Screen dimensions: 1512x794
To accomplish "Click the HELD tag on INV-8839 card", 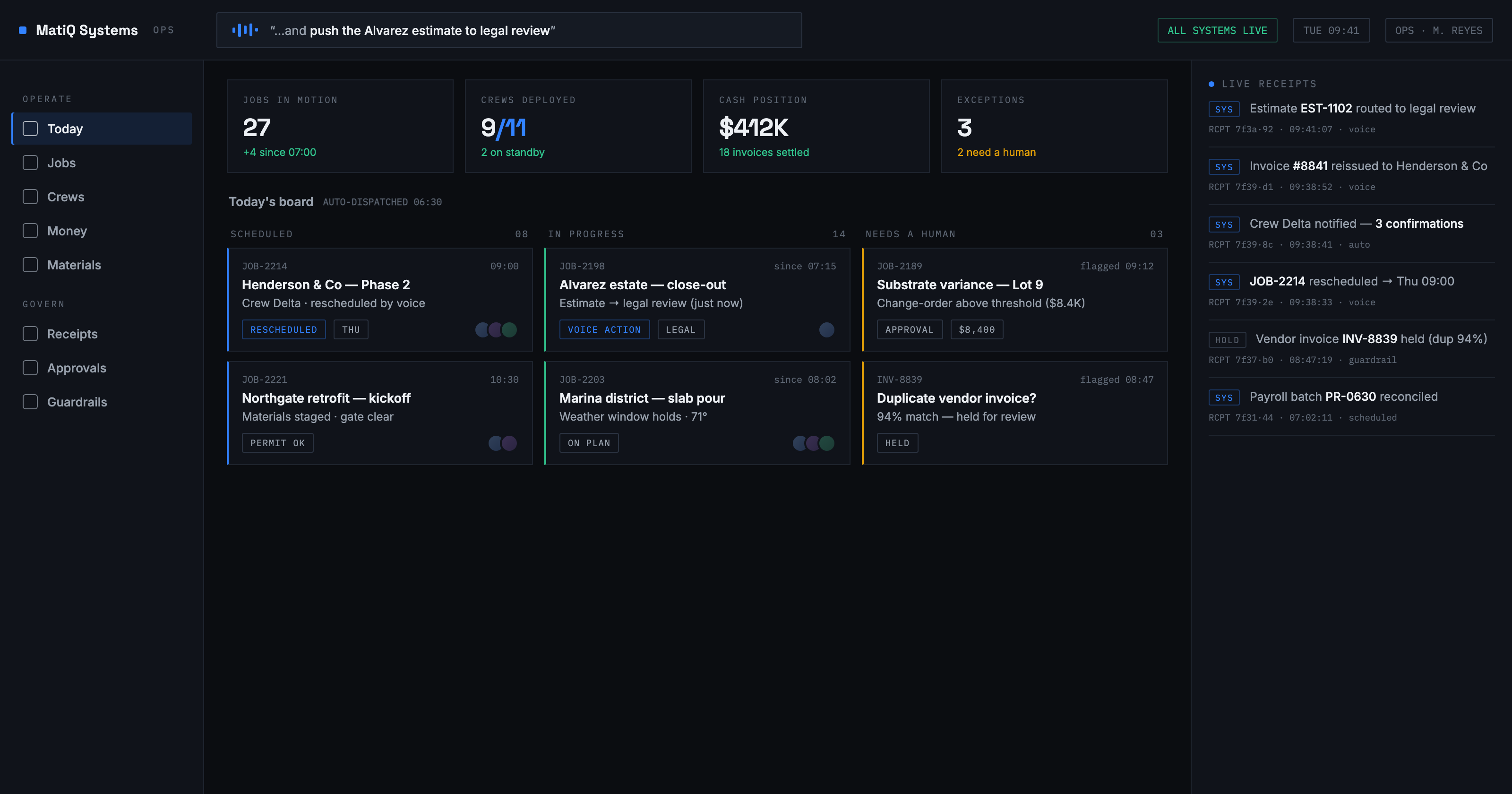I will [897, 443].
